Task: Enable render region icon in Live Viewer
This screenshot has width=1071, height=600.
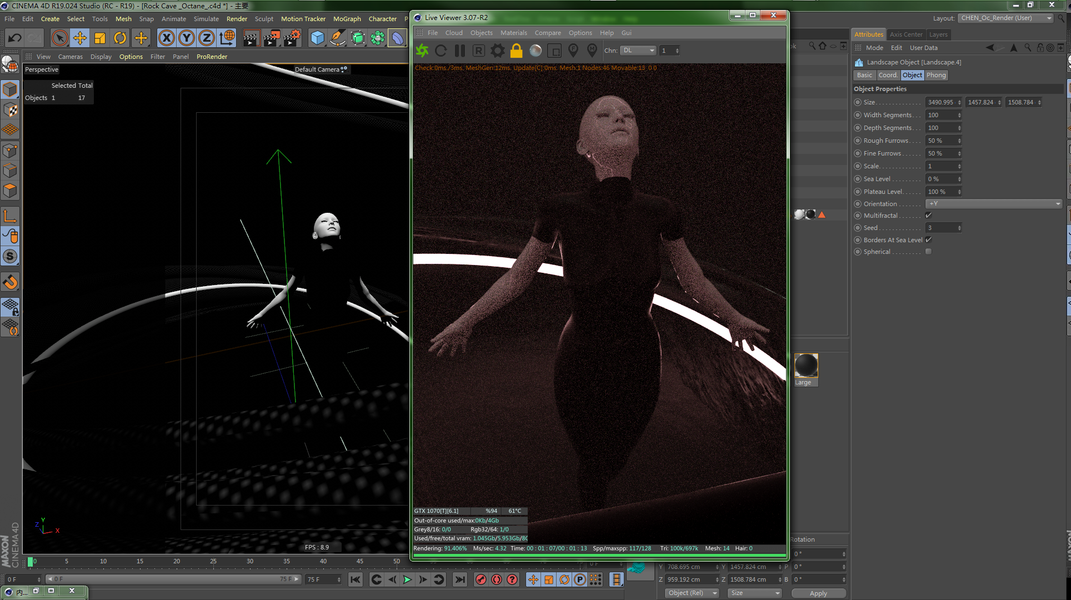Action: click(555, 51)
